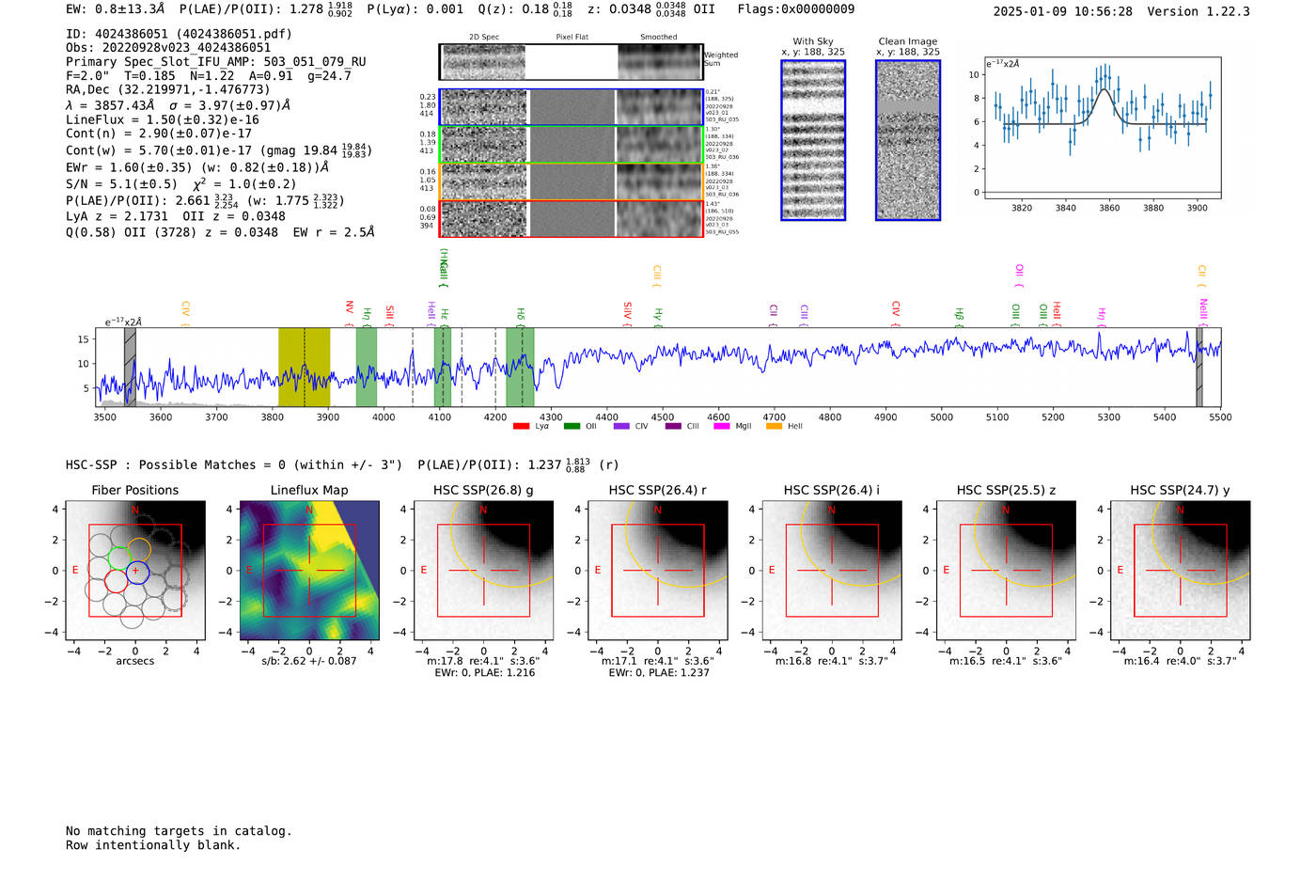Open the Fiber Positions panel
Viewport: 1316px width, 896px height.
point(135,571)
